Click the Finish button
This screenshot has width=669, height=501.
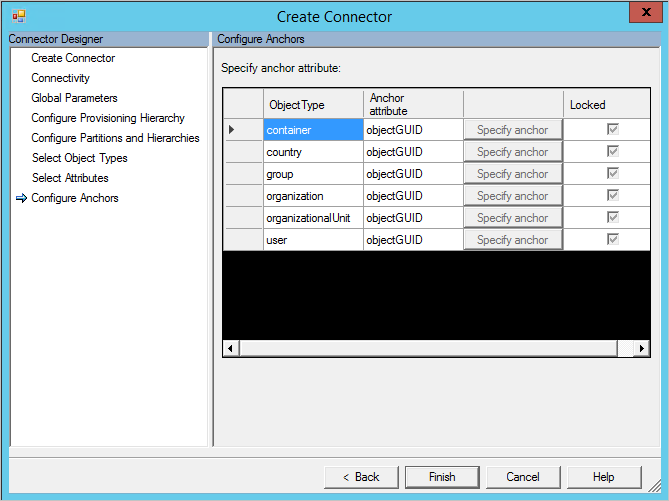click(x=442, y=477)
